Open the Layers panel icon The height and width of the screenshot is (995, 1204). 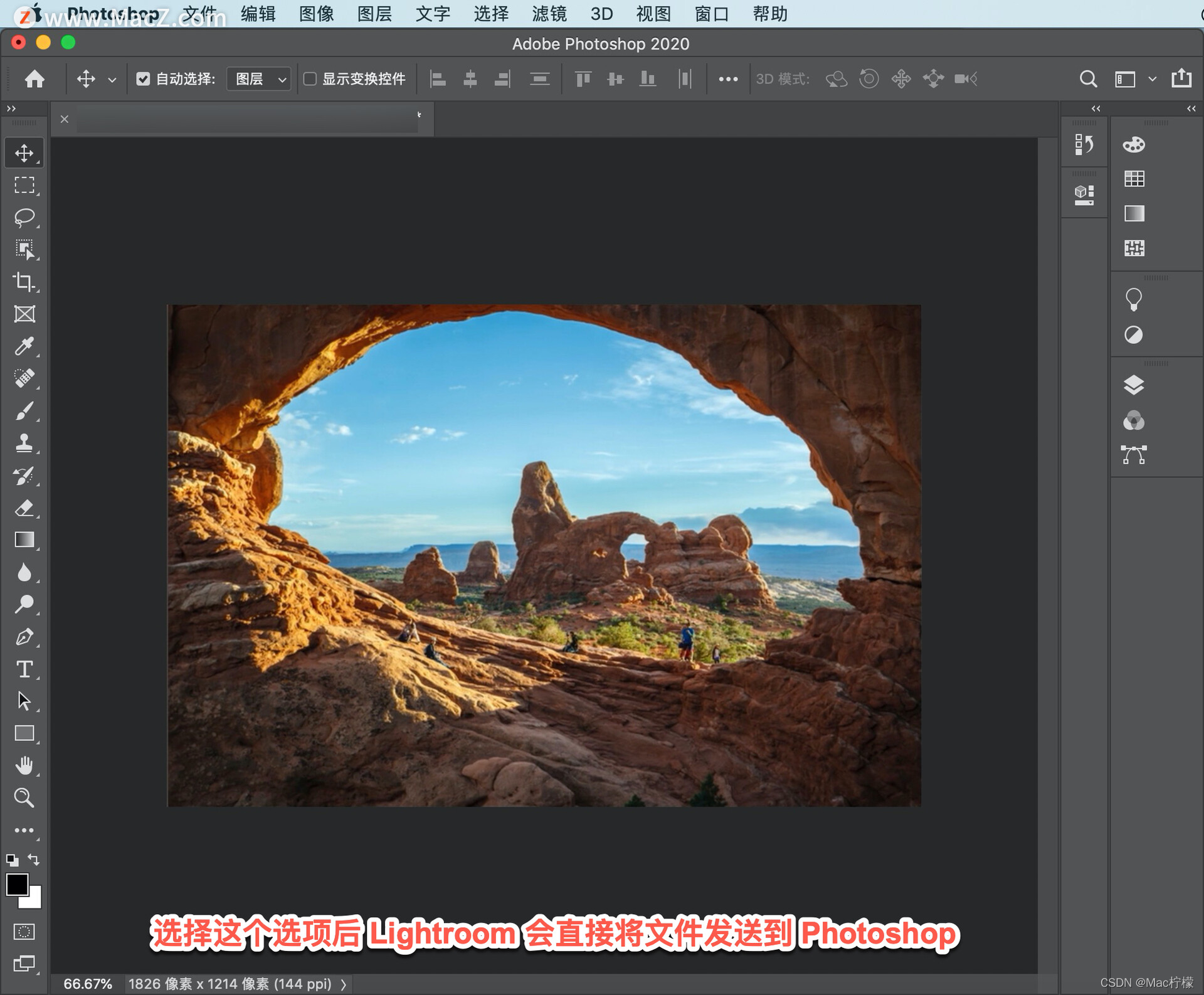pos(1133,385)
